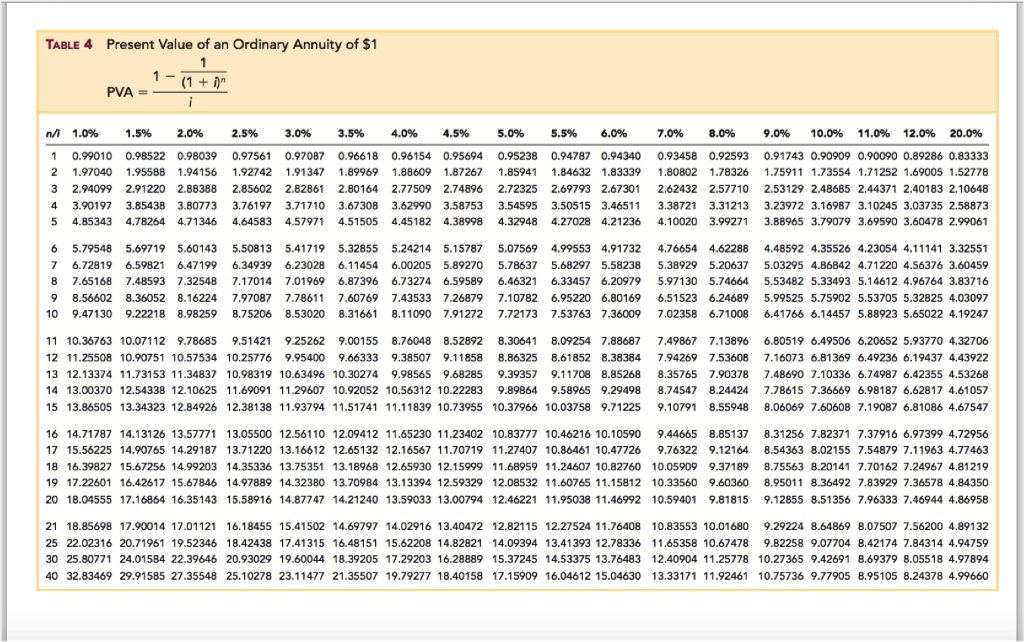Click the value 0.99010 in the first row
The image size is (1024, 642).
(x=92, y=156)
